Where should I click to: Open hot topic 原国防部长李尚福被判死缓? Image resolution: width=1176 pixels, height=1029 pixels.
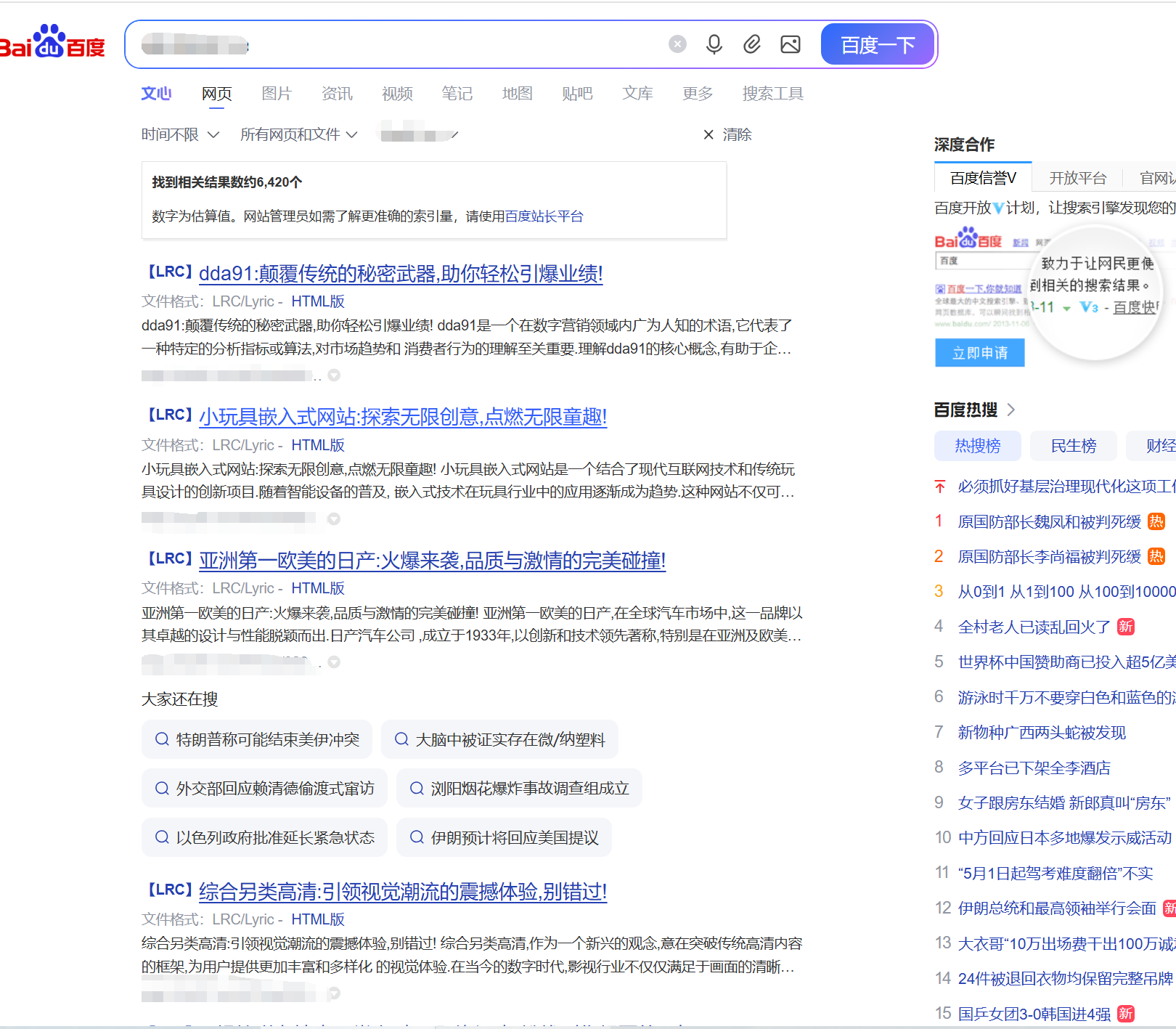click(x=1050, y=557)
